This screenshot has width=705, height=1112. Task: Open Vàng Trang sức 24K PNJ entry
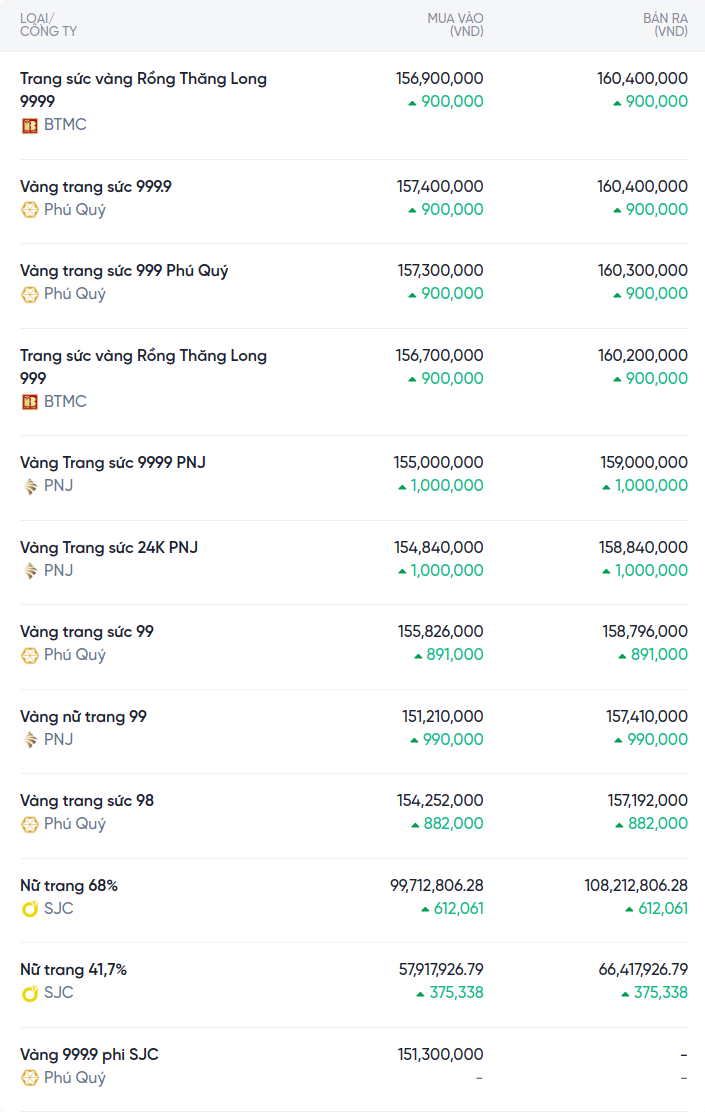(109, 548)
